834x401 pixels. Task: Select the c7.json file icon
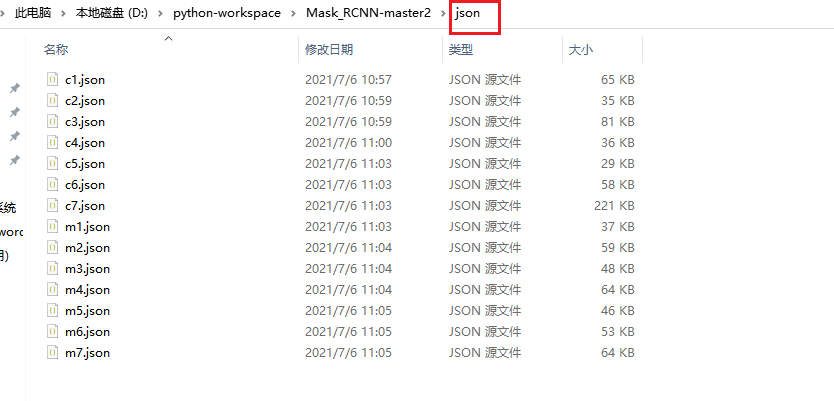pyautogui.click(x=52, y=206)
